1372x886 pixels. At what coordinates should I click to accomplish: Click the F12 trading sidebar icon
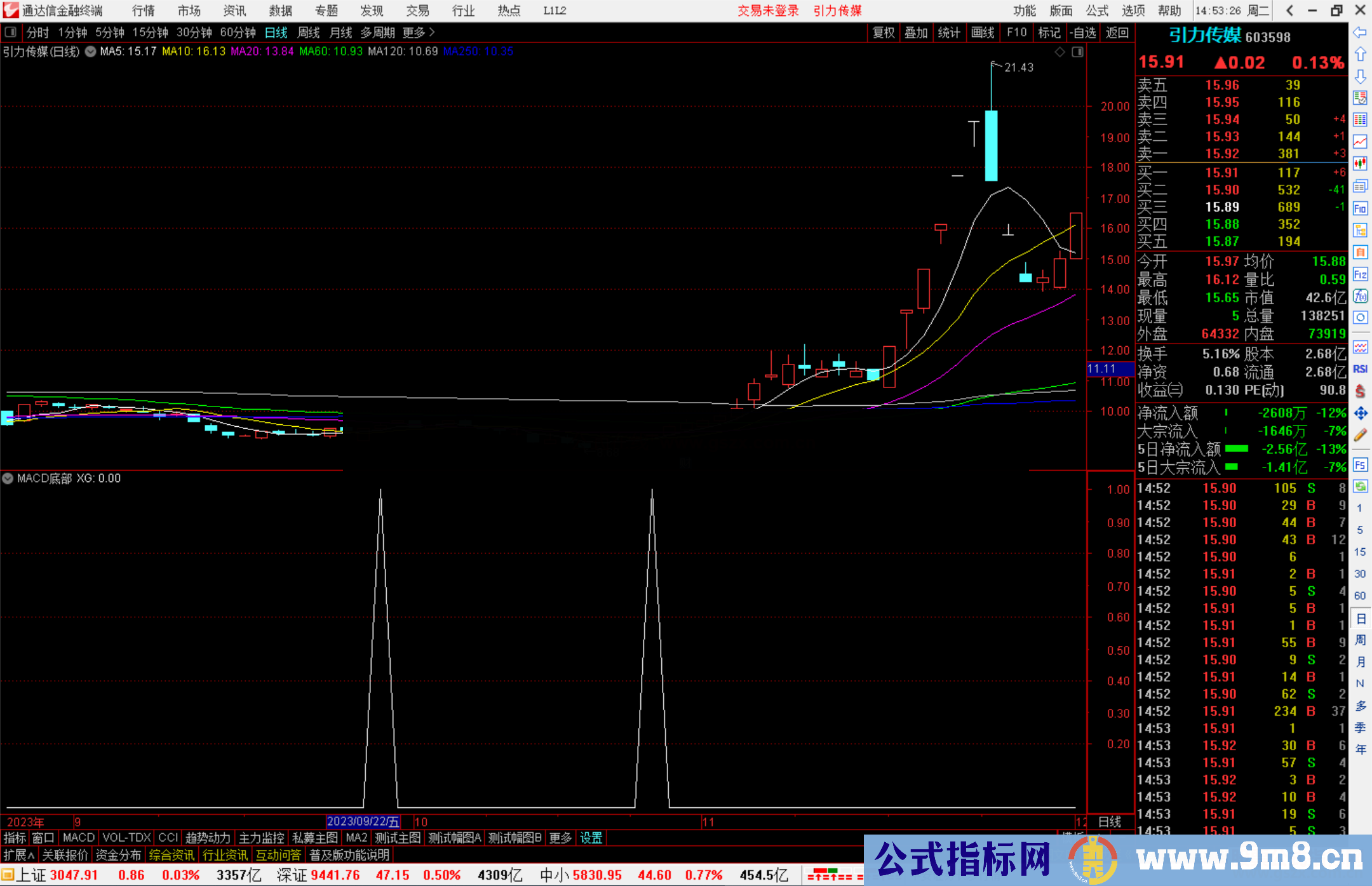(1360, 274)
